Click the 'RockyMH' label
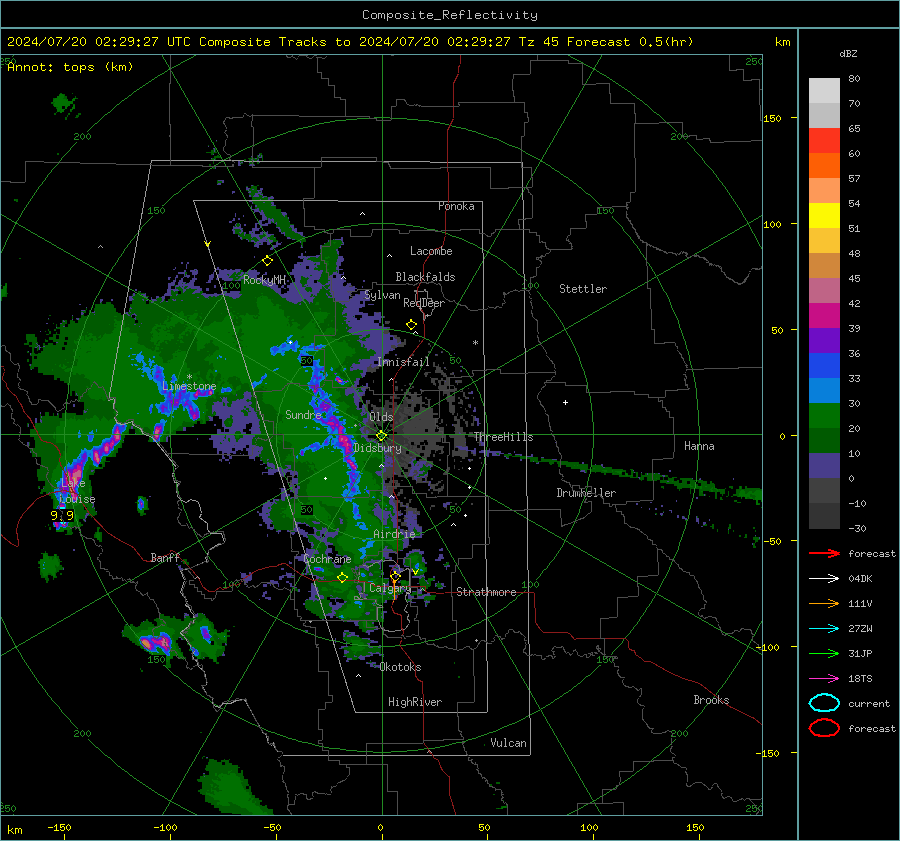 click(264, 280)
